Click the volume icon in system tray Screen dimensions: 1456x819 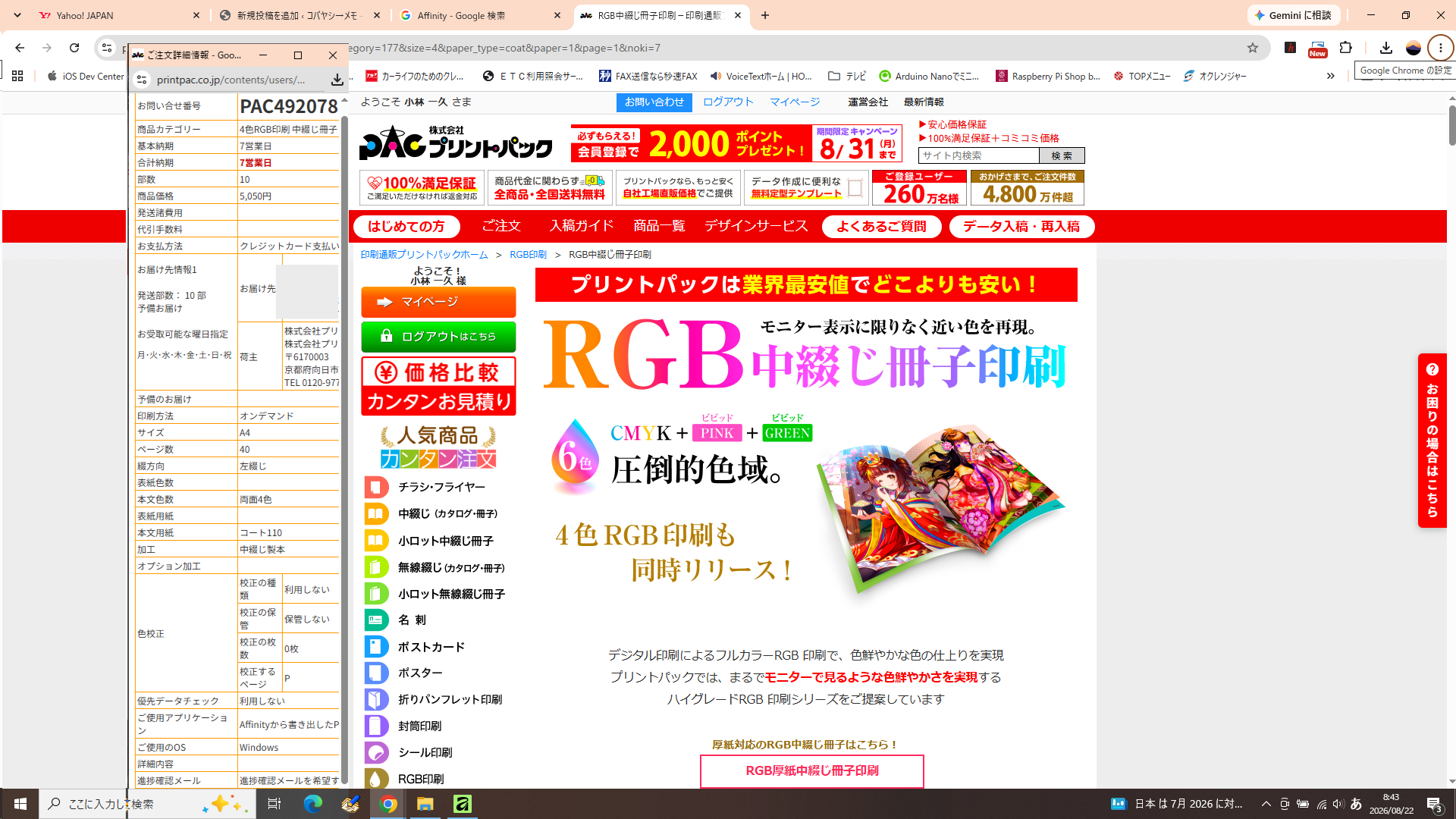click(1338, 804)
